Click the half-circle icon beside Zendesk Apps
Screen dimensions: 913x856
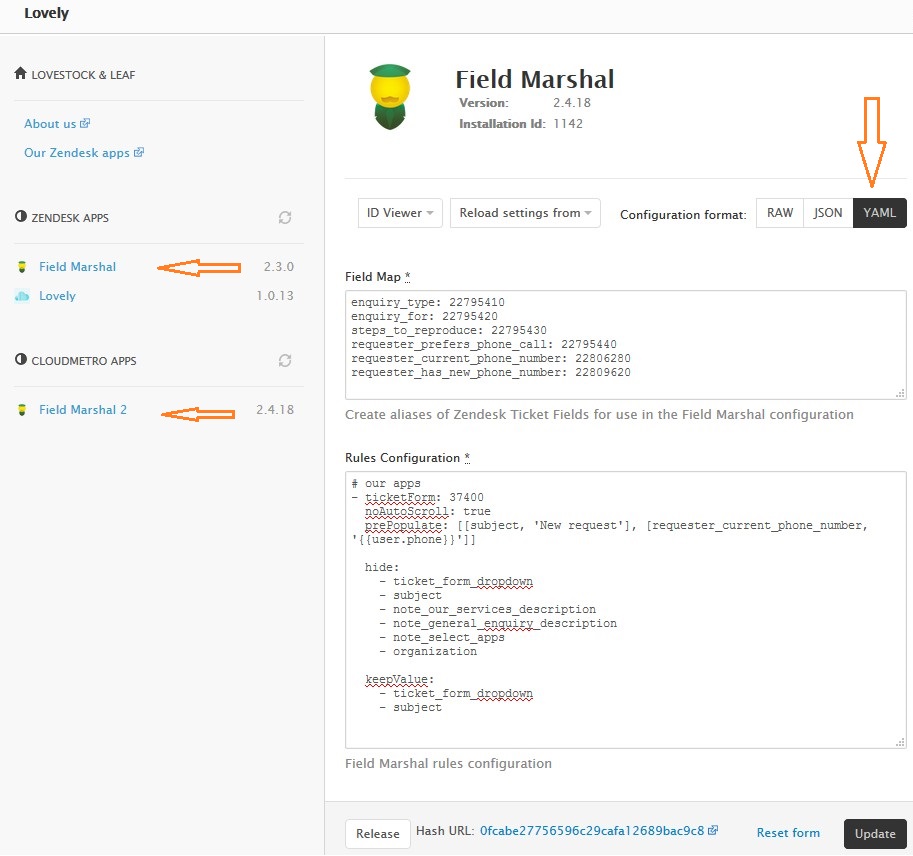coord(21,217)
